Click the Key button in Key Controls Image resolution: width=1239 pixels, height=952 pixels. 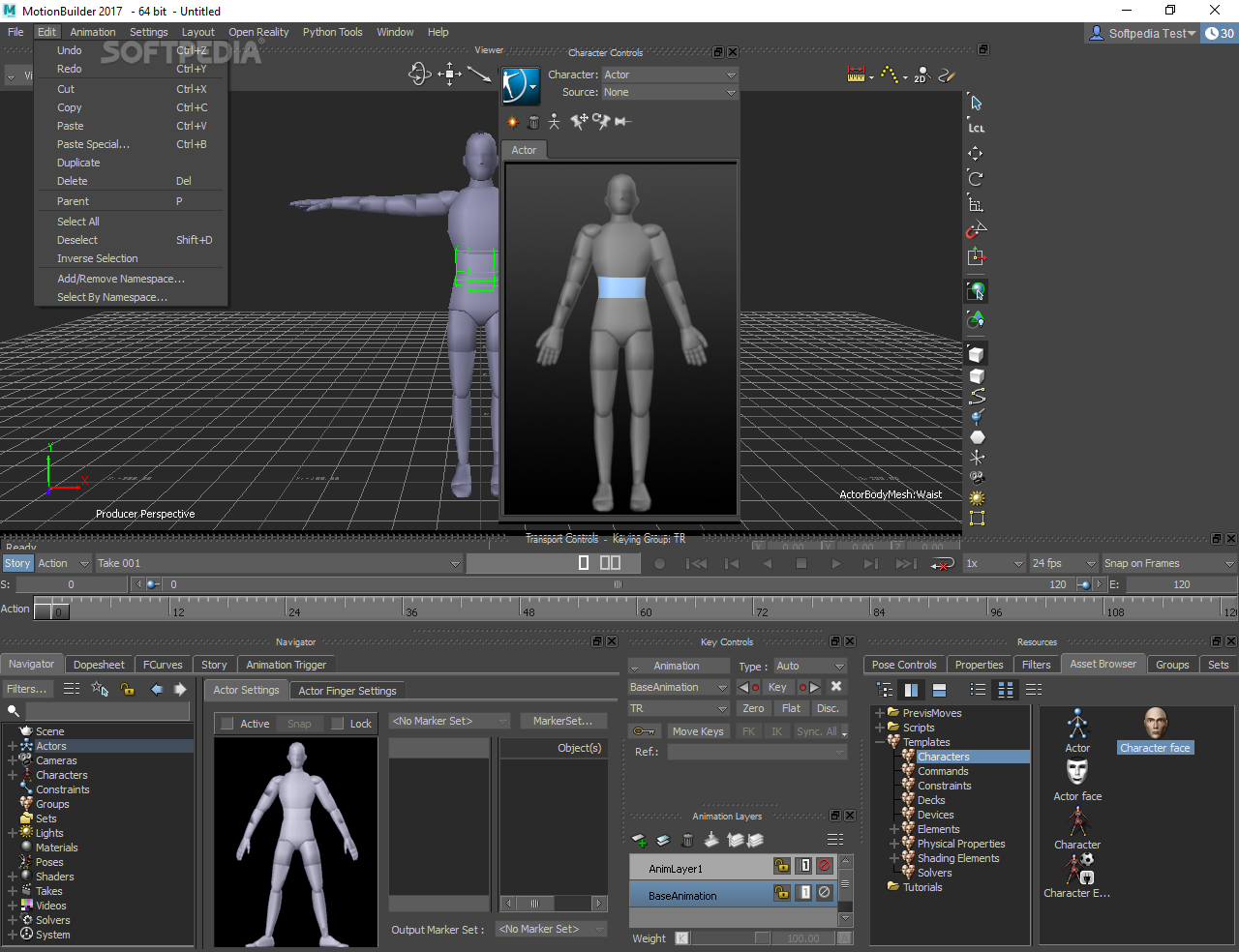tap(777, 687)
